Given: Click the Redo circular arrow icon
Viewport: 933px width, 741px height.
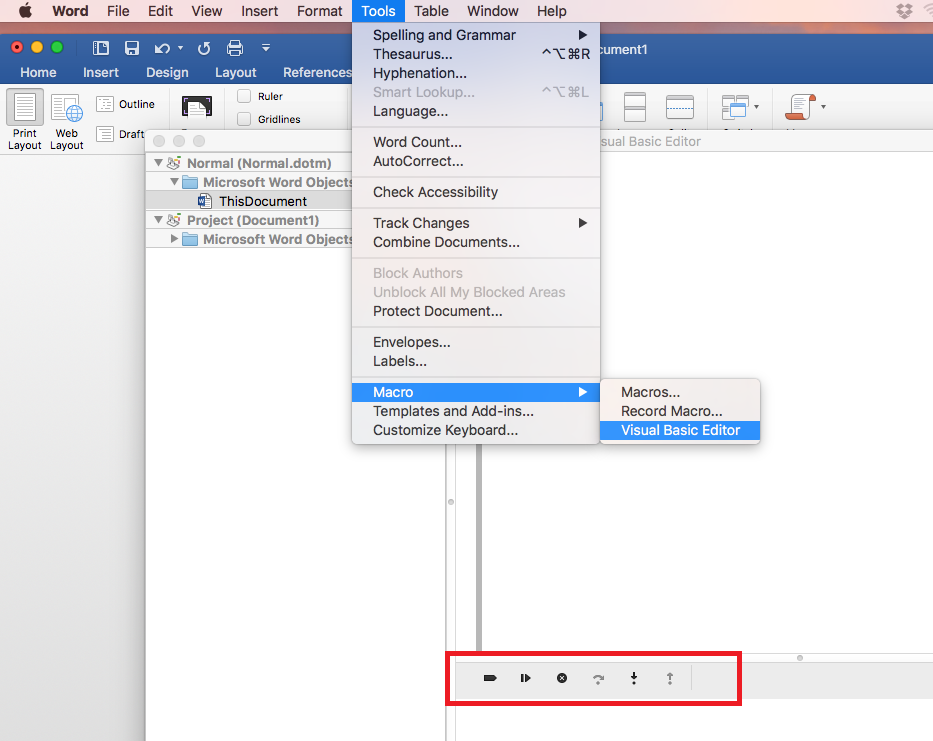Looking at the screenshot, I should click(204, 48).
